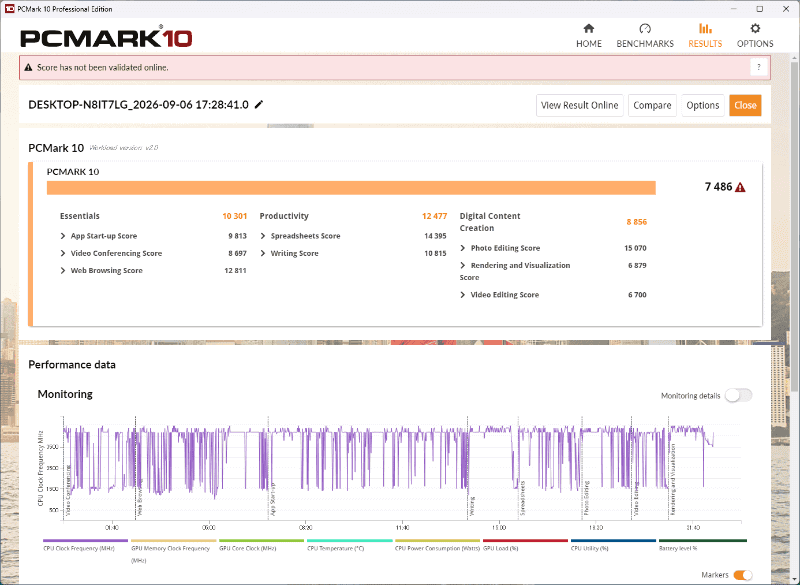Select CPU Power Consumption legend swatch
The image size is (800, 585).
(437, 541)
